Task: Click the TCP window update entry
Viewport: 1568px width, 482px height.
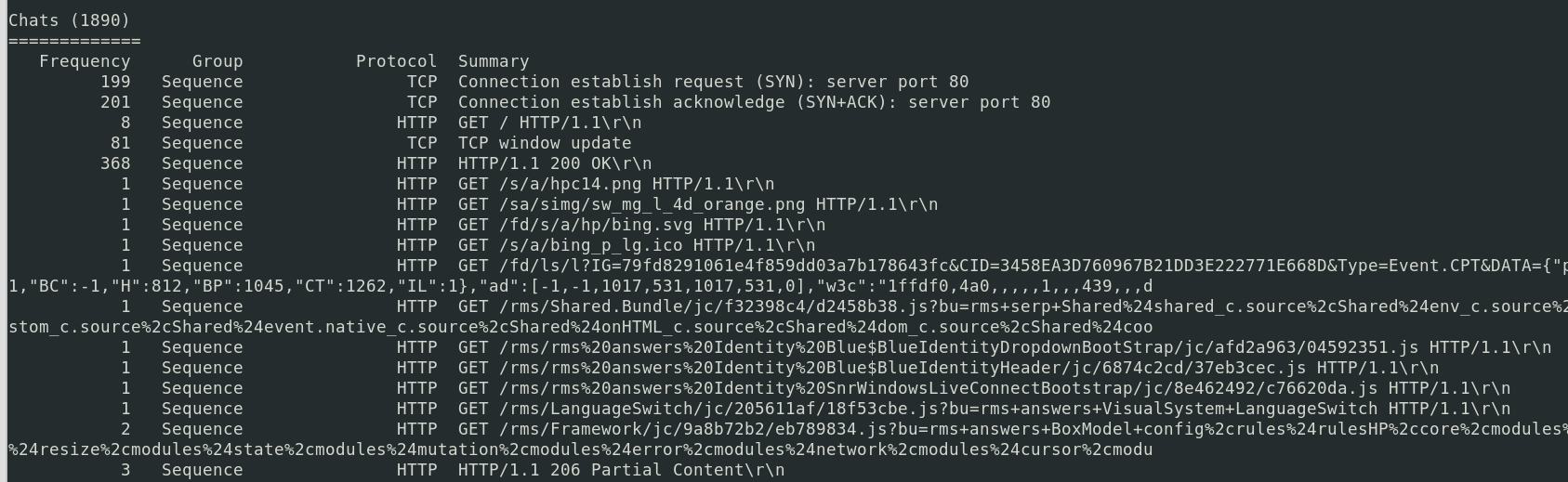Action: pyautogui.click(x=545, y=143)
